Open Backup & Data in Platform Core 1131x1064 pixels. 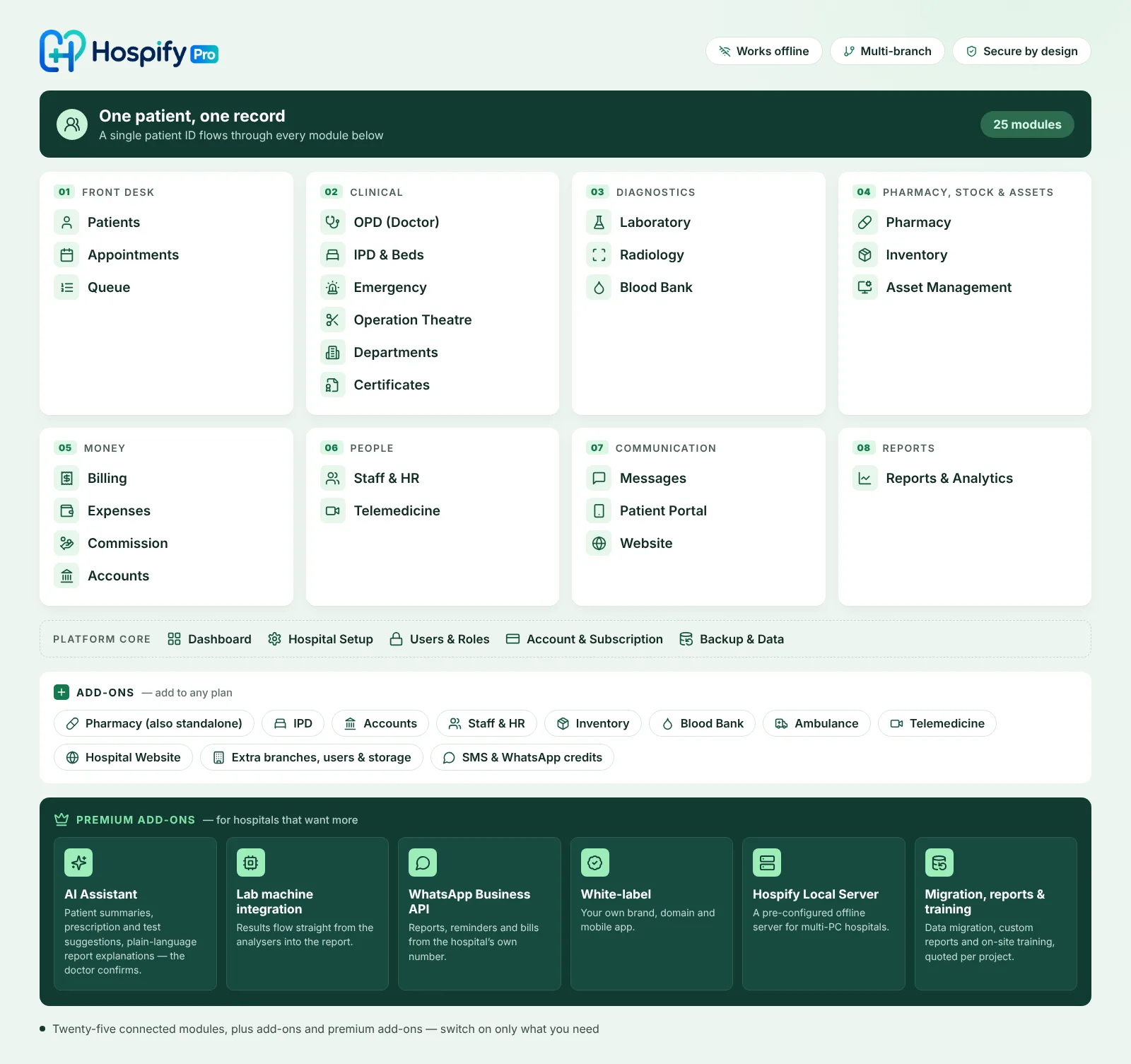click(731, 639)
